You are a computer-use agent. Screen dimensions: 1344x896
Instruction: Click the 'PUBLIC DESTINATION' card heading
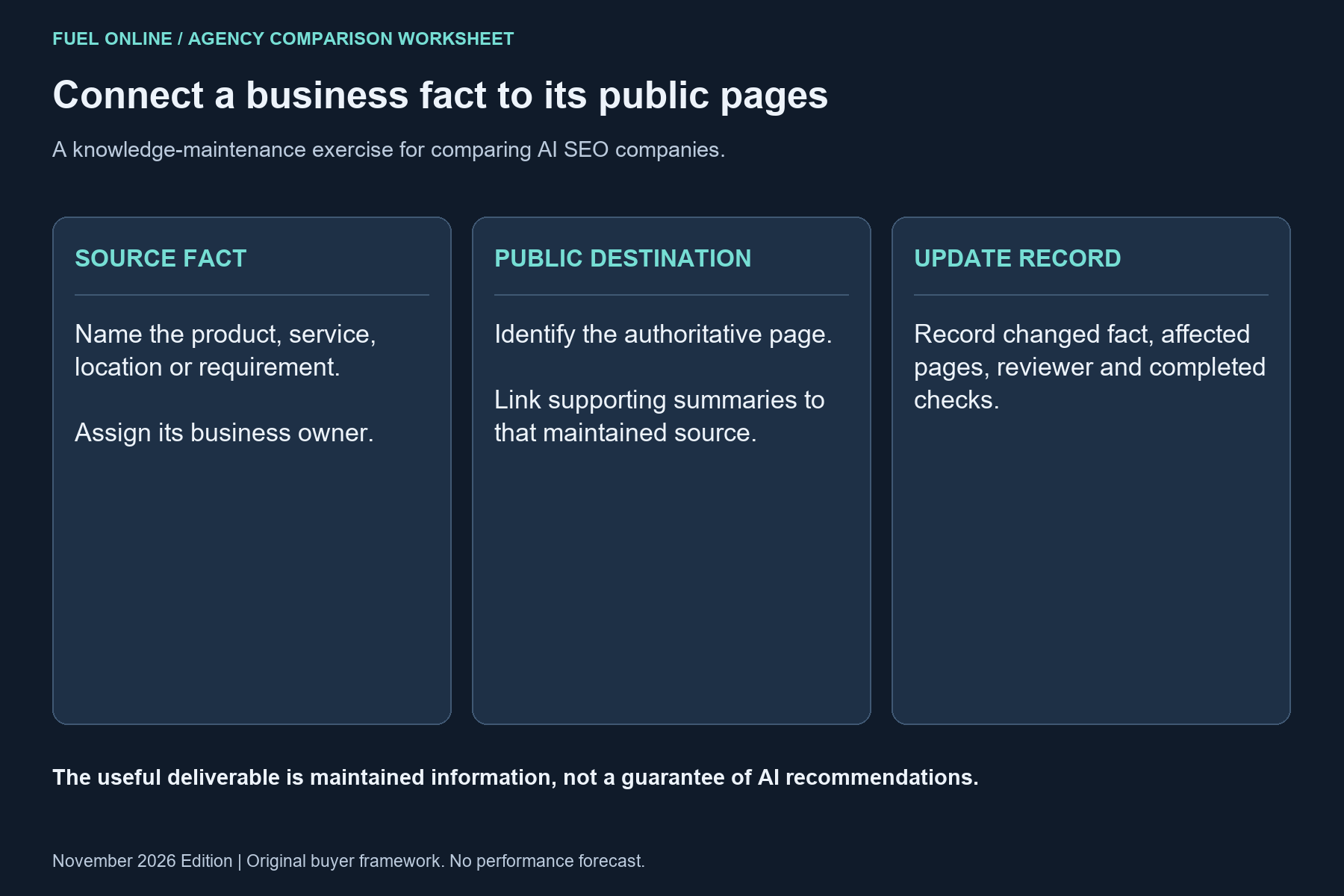(623, 258)
